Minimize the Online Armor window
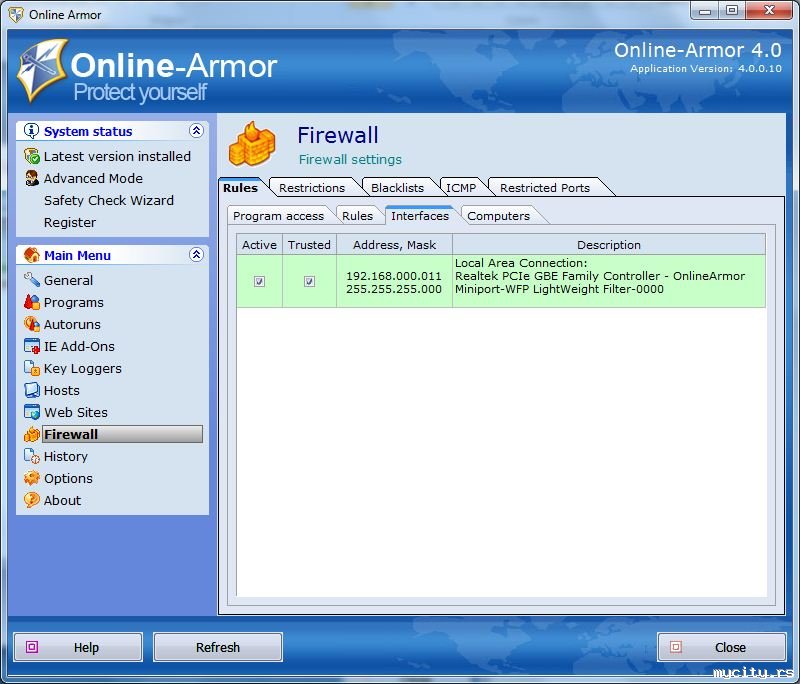The width and height of the screenshot is (800, 684). coord(705,10)
